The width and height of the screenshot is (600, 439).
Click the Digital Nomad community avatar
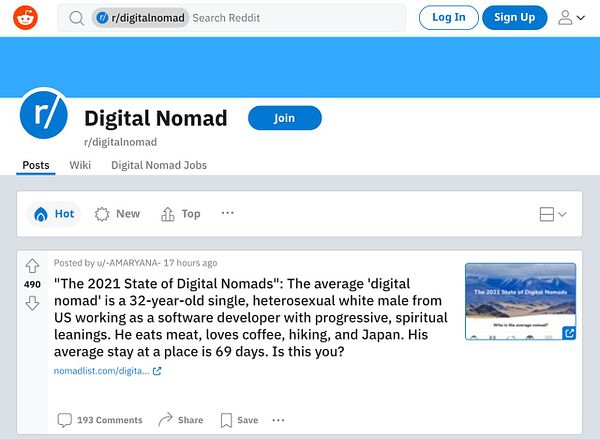[x=44, y=115]
